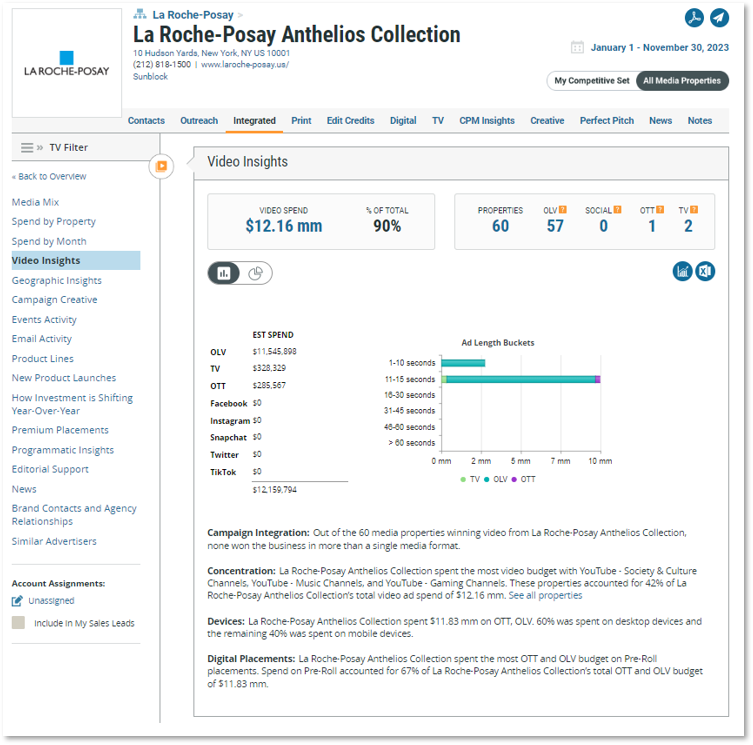The height and width of the screenshot is (745, 753).
Task: Open Product Lines in sidebar
Action: point(43,359)
